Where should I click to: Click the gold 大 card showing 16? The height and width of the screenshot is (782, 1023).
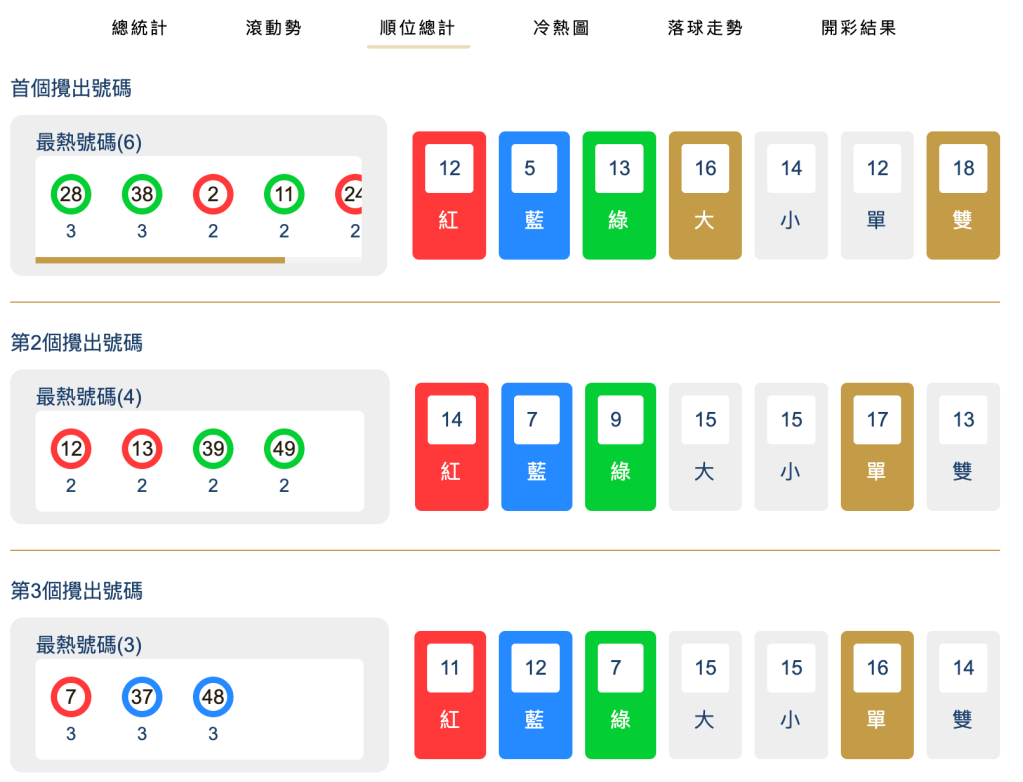[705, 195]
